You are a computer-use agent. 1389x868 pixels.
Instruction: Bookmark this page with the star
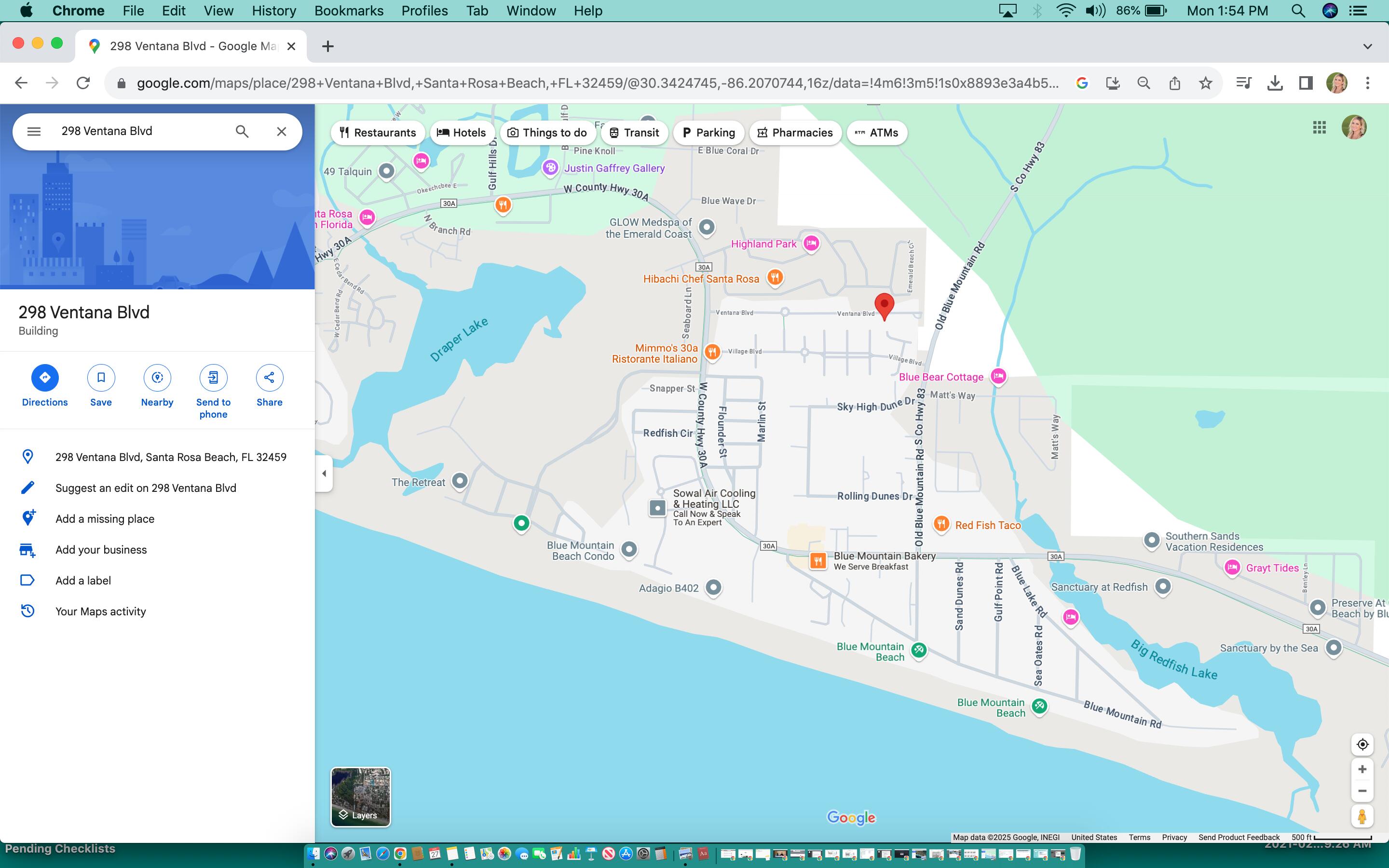click(x=1205, y=83)
